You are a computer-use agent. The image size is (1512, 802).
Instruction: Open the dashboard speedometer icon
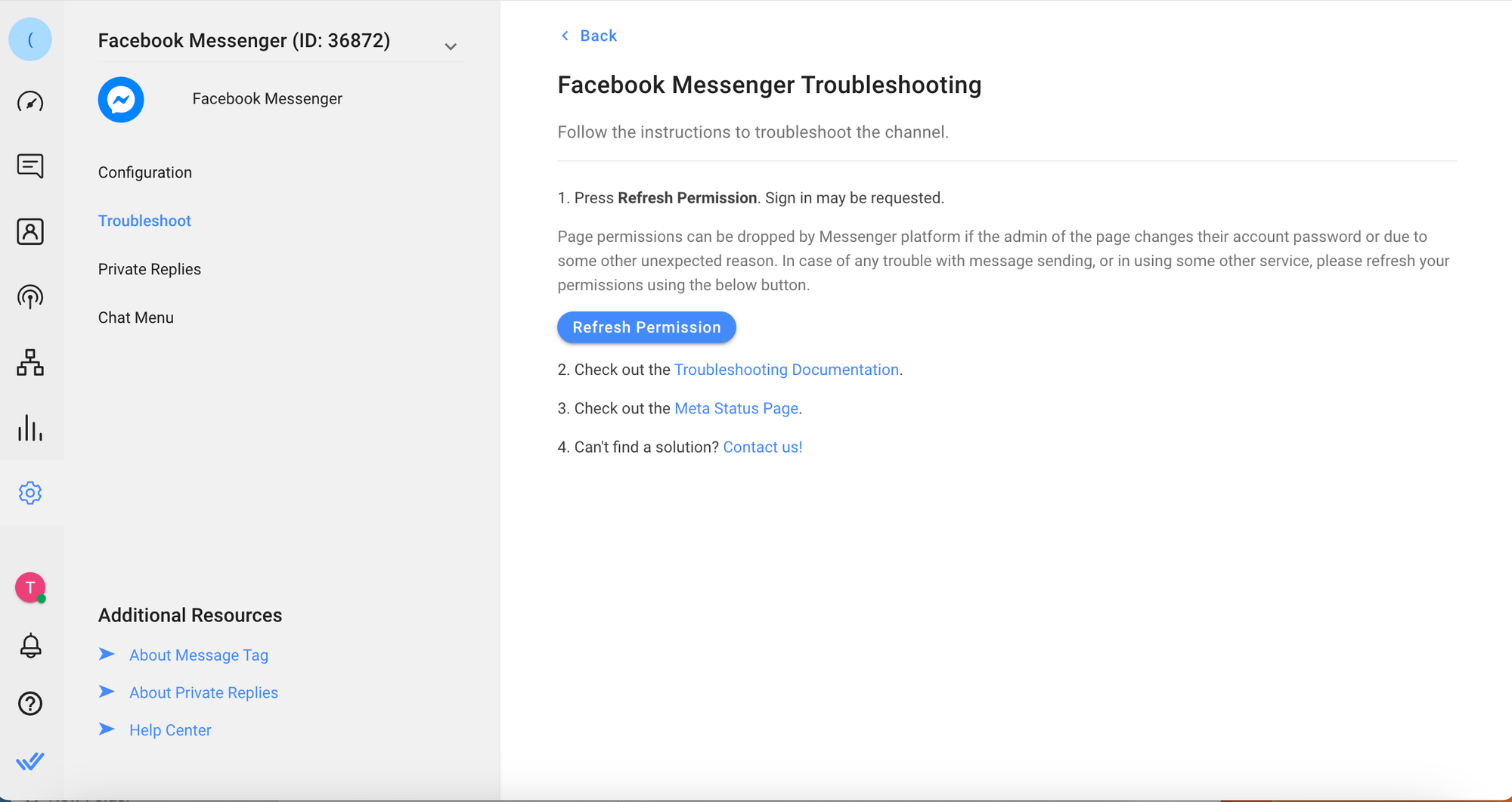30,101
